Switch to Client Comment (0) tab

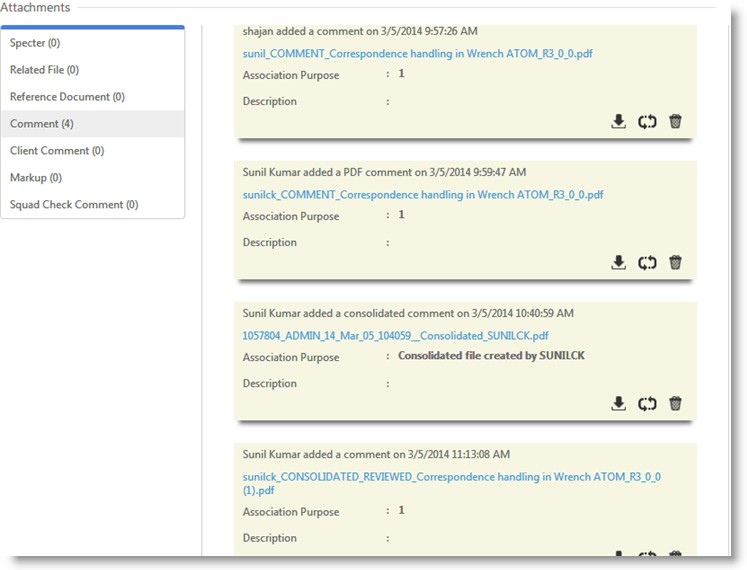(x=92, y=151)
